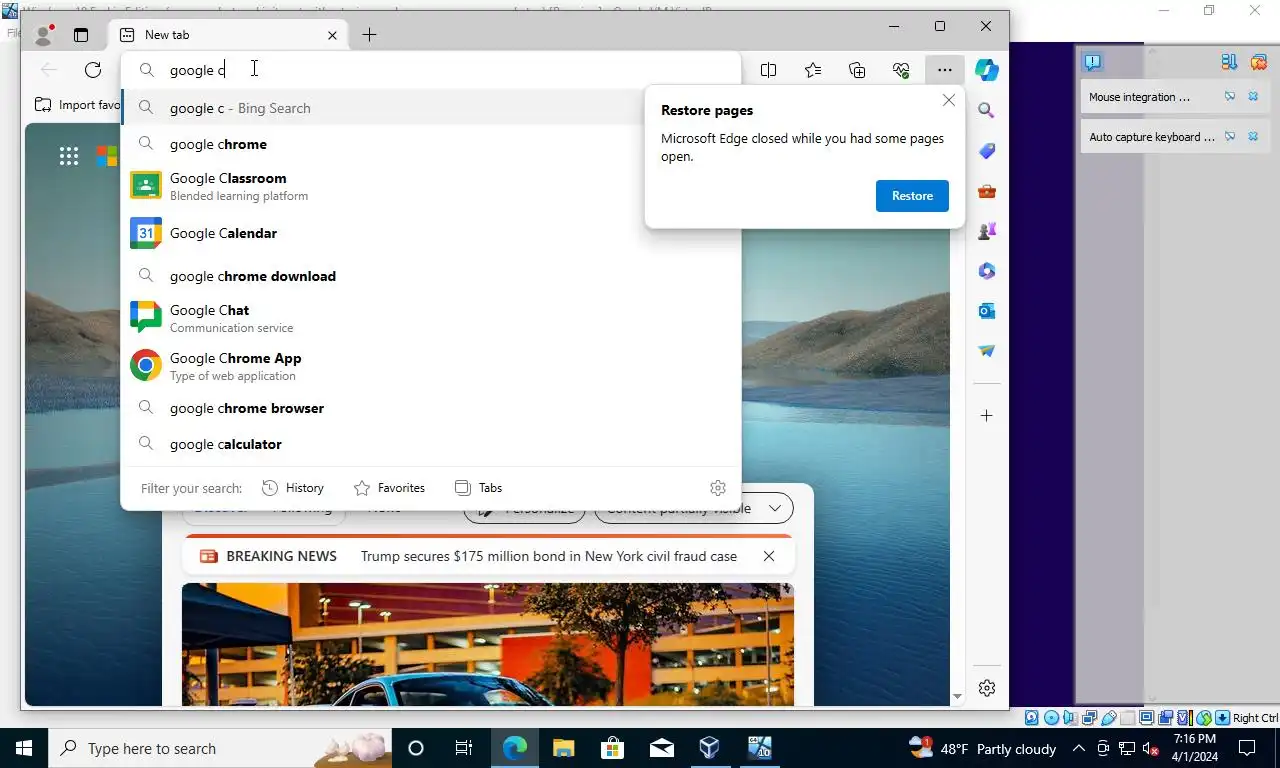Close the New tab
The width and height of the screenshot is (1280, 768).
pos(332,35)
